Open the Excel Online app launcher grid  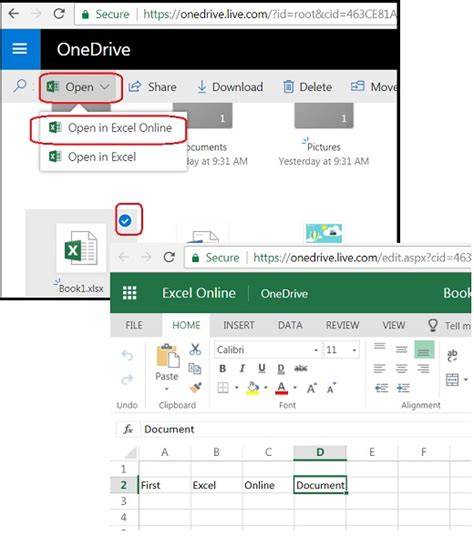click(130, 293)
